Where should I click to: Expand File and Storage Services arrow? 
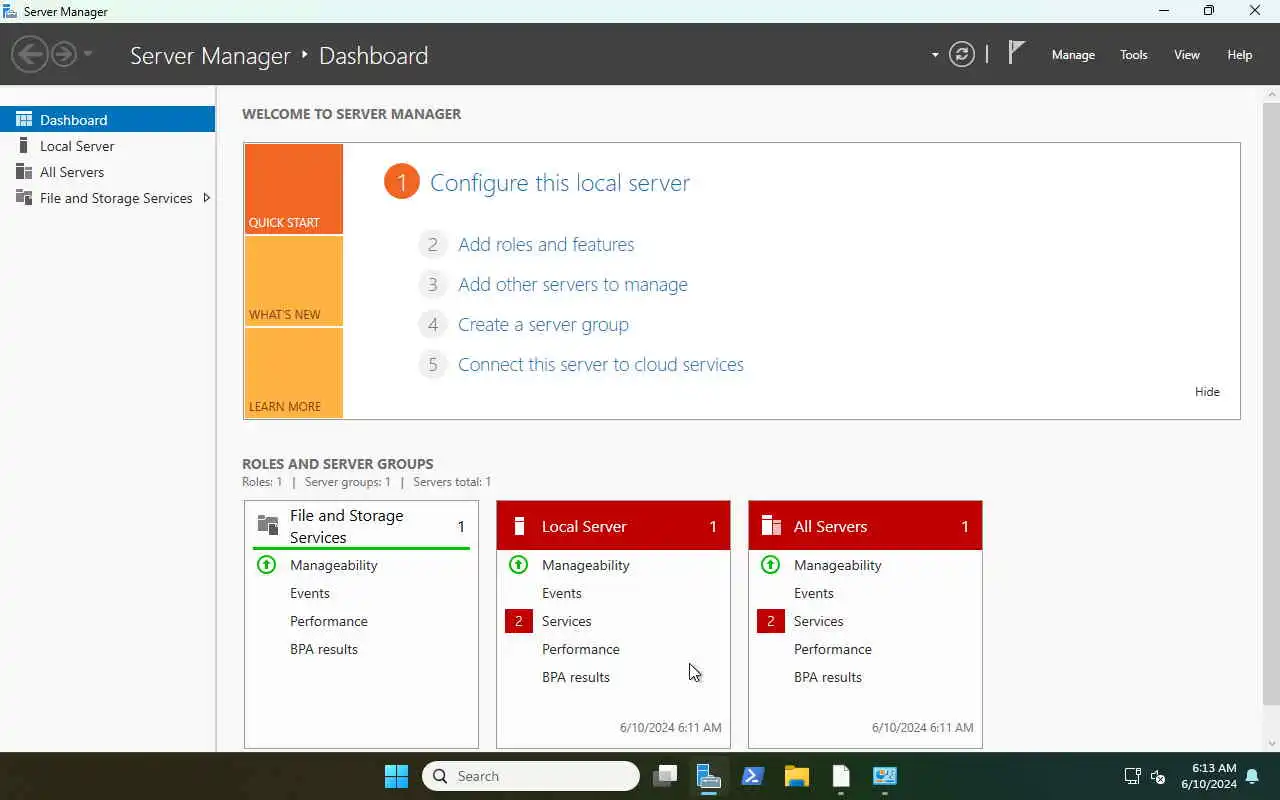coord(206,197)
